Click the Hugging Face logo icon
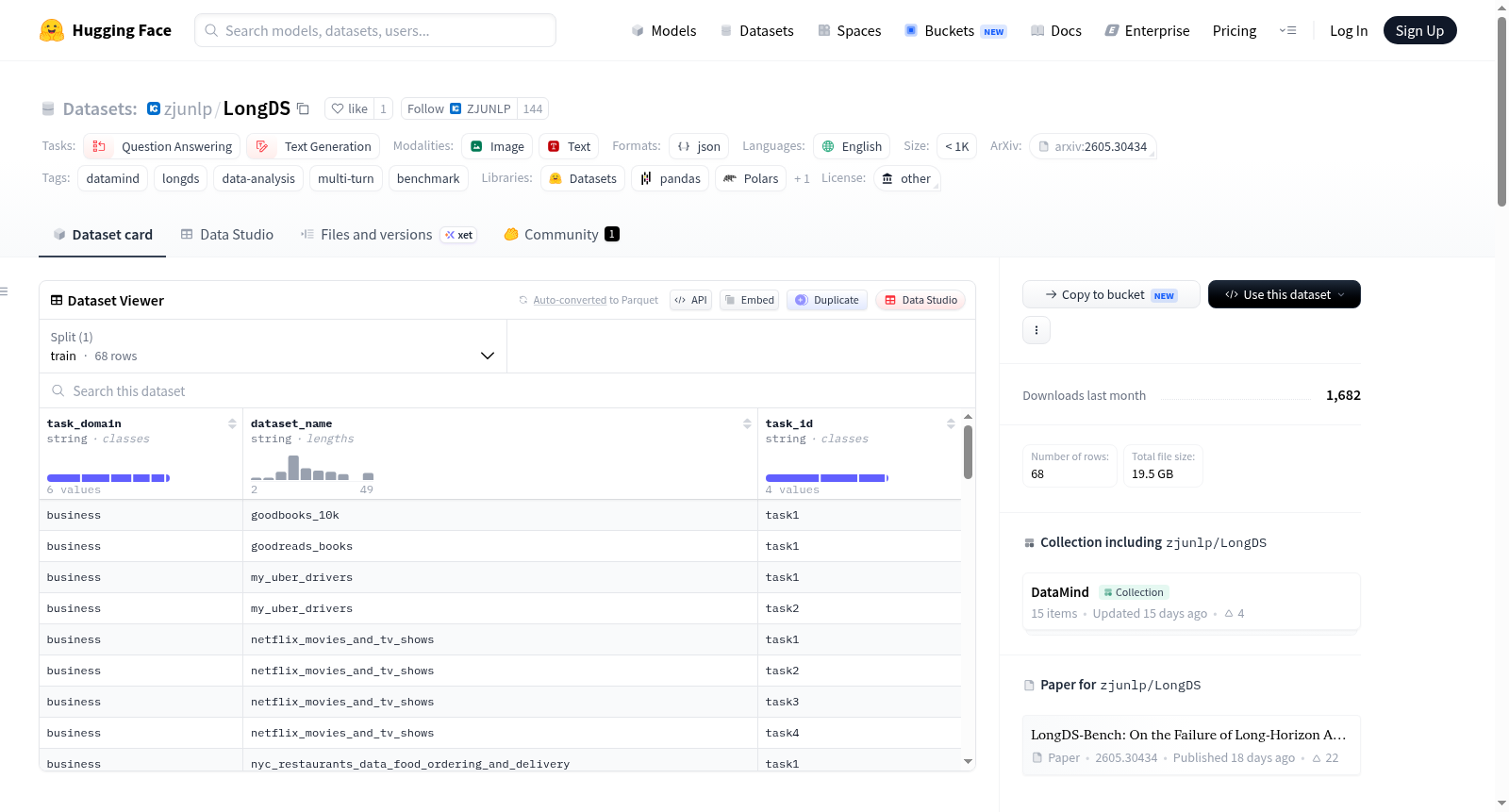Viewport: 1509px width, 812px height. pyautogui.click(x=52, y=30)
